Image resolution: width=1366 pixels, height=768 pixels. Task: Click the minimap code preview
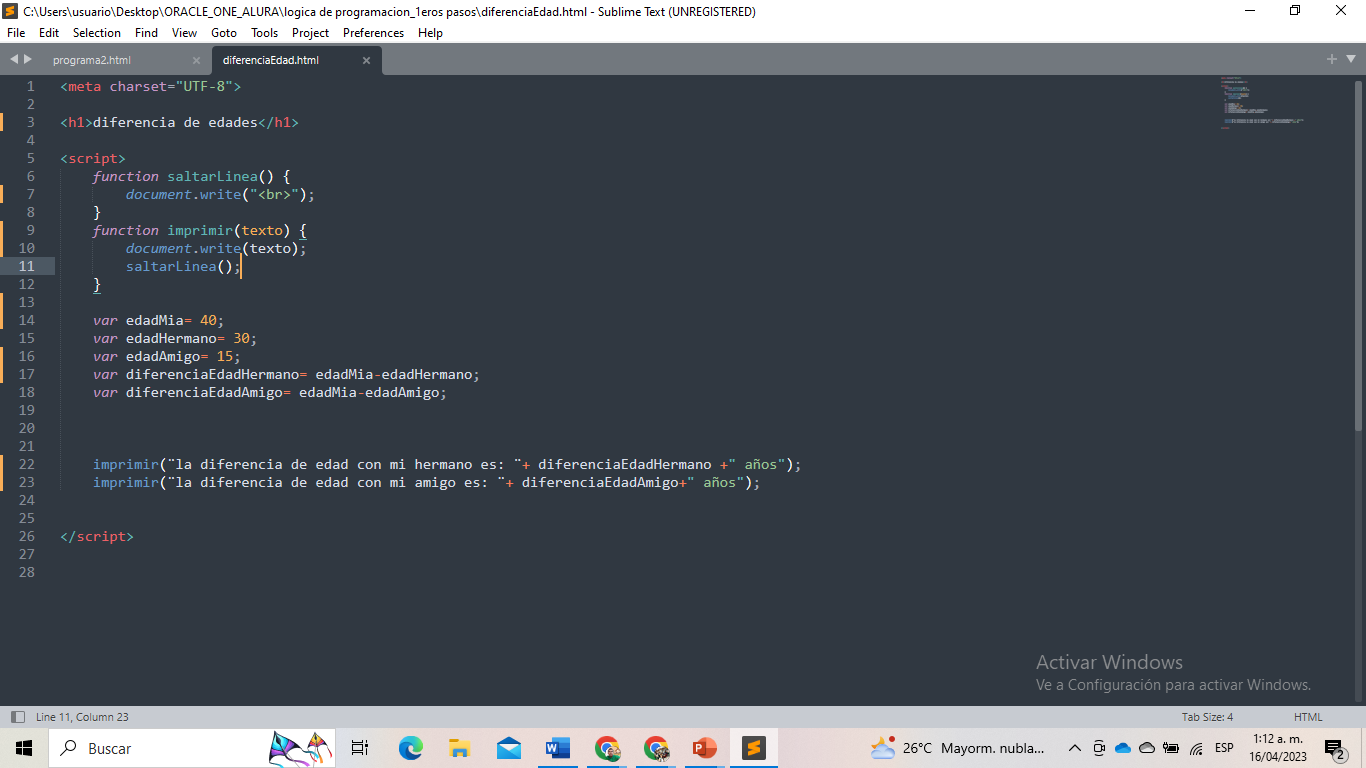[x=1262, y=103]
